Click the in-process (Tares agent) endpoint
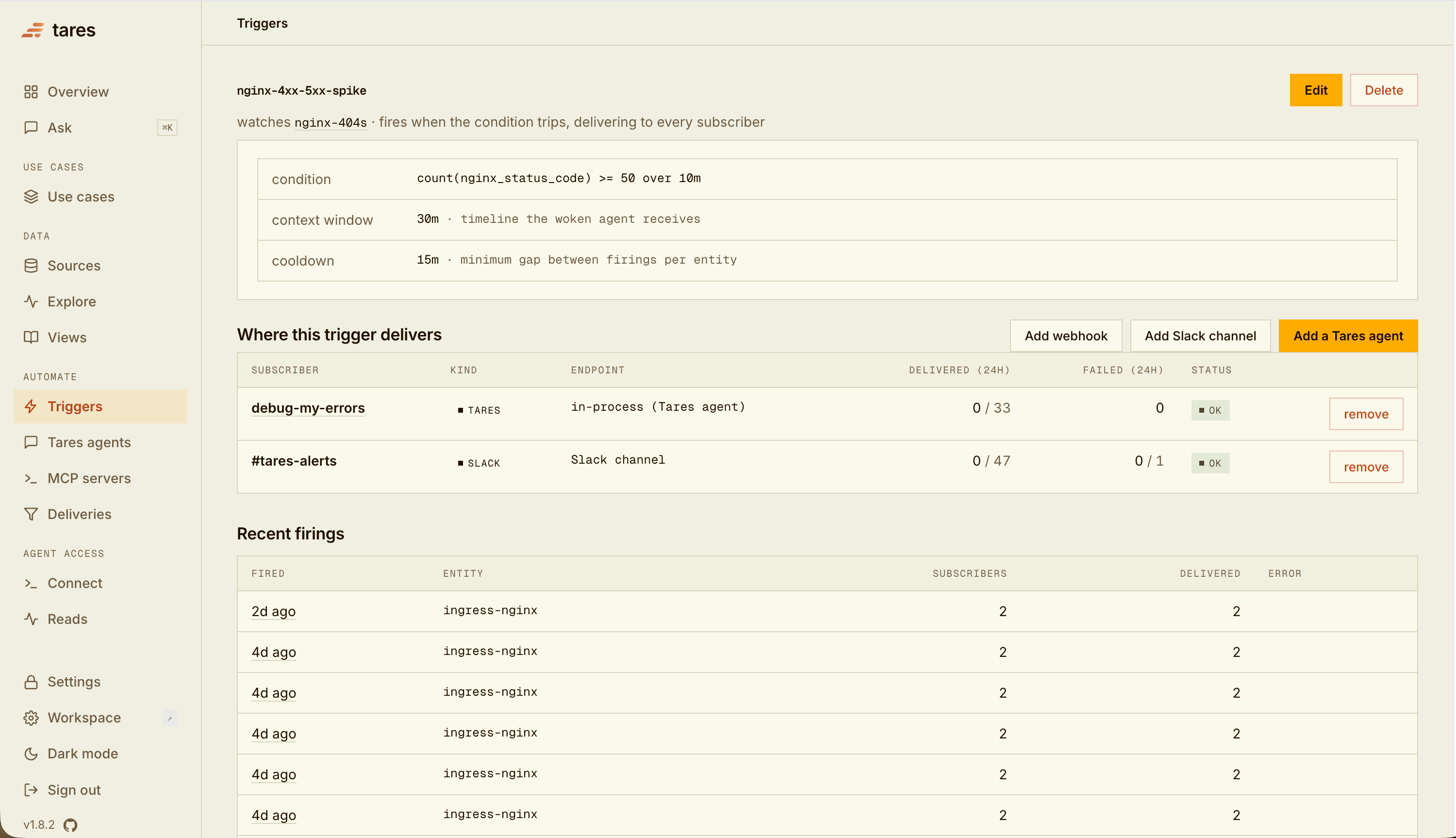Screen dimensions: 1456x838 tap(658, 407)
